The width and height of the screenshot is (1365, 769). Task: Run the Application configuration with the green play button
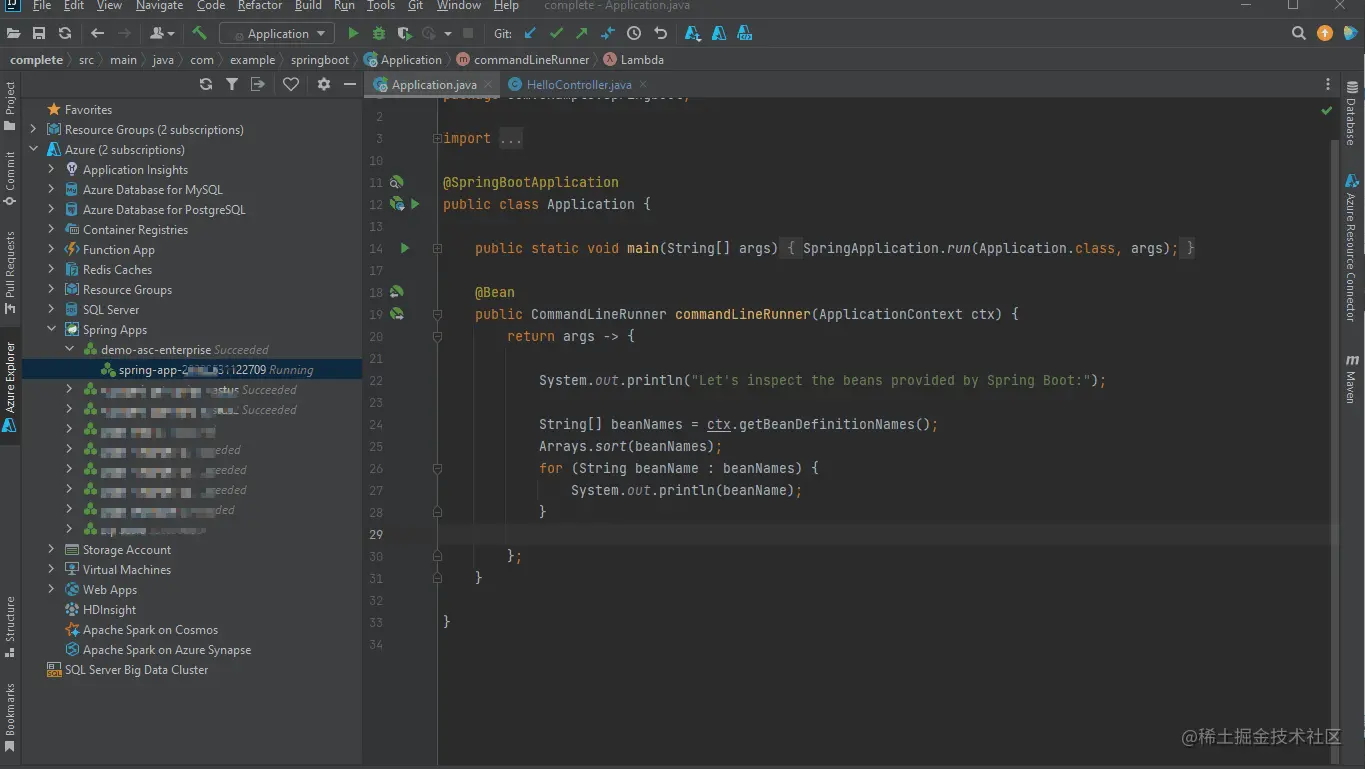pyautogui.click(x=353, y=33)
